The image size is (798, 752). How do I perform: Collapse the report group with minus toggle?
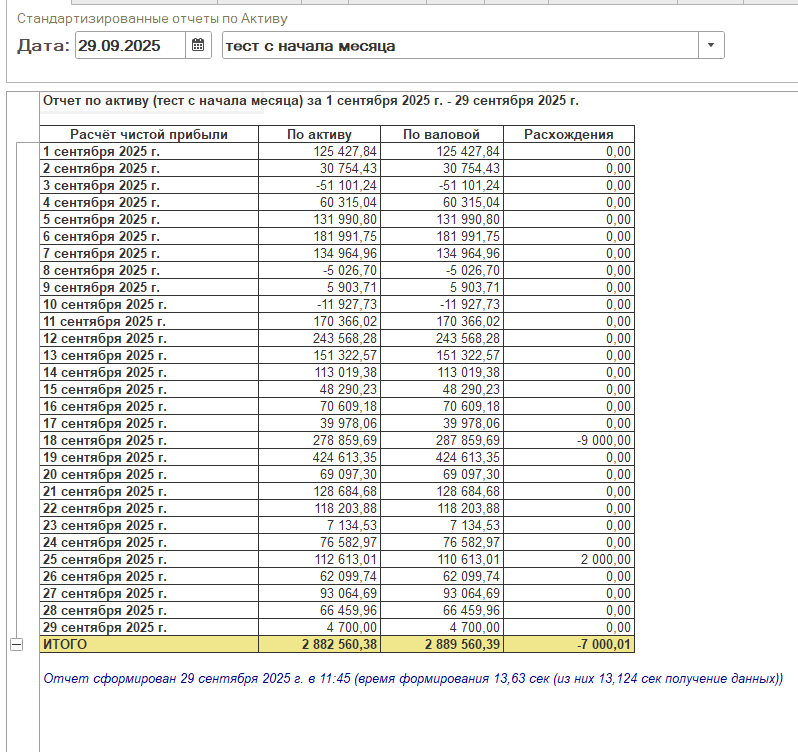[x=16, y=645]
